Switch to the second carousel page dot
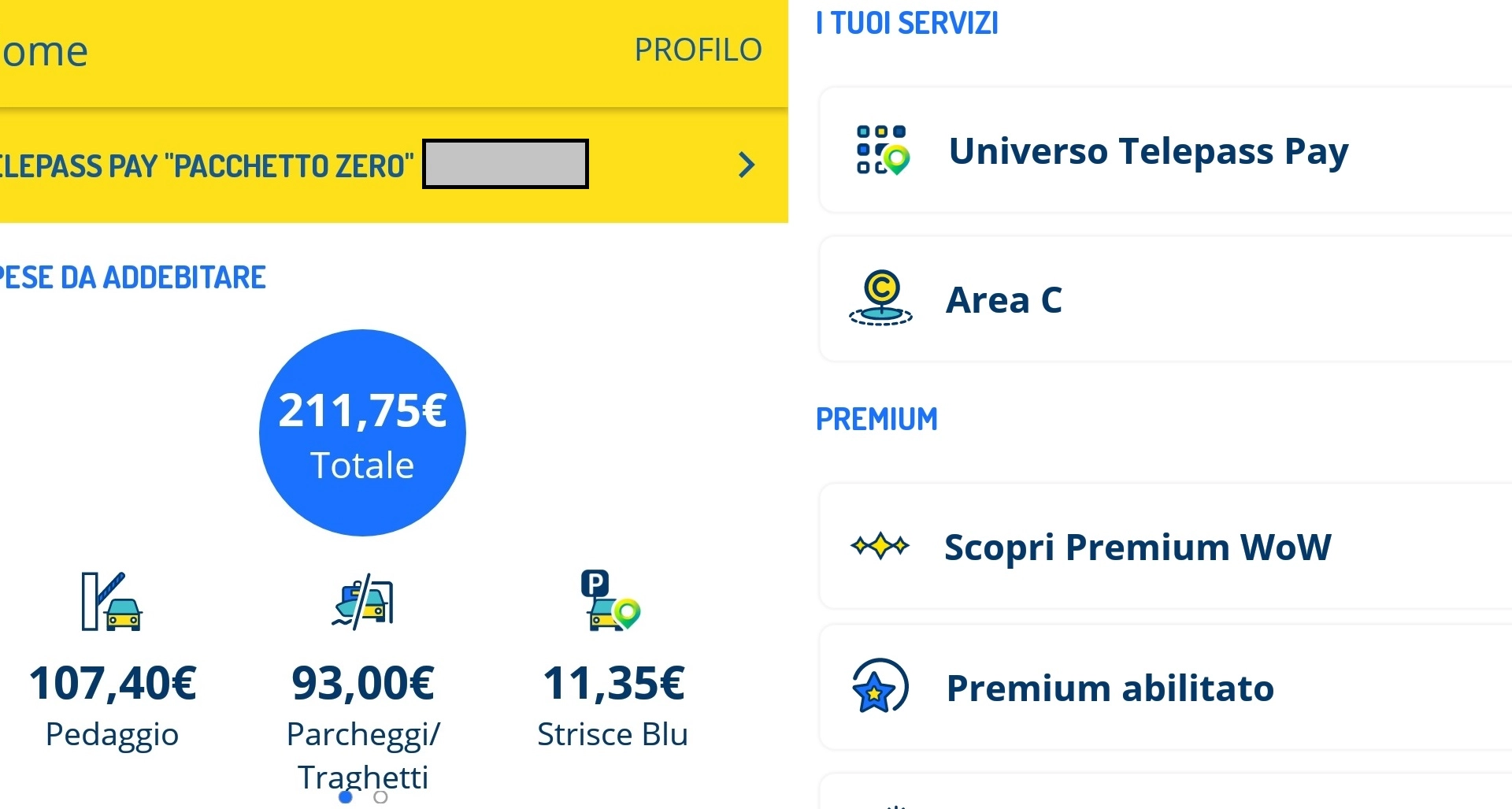1512x809 pixels. pyautogui.click(x=381, y=797)
